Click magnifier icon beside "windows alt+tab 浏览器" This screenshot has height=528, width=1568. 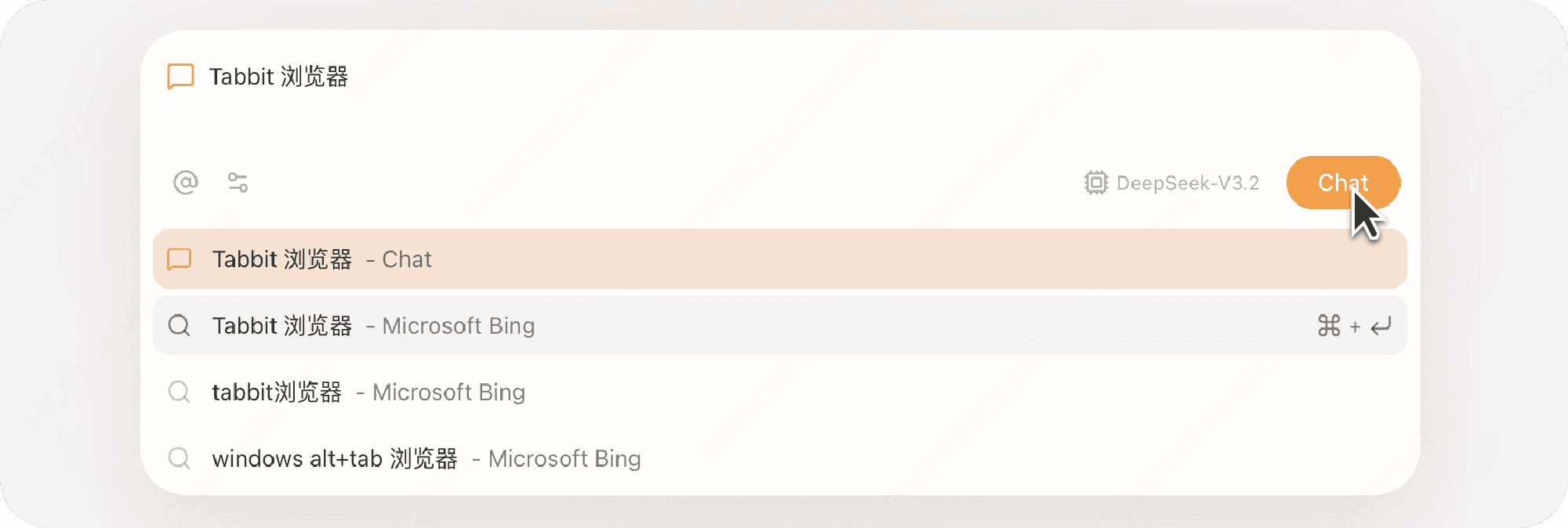(180, 458)
